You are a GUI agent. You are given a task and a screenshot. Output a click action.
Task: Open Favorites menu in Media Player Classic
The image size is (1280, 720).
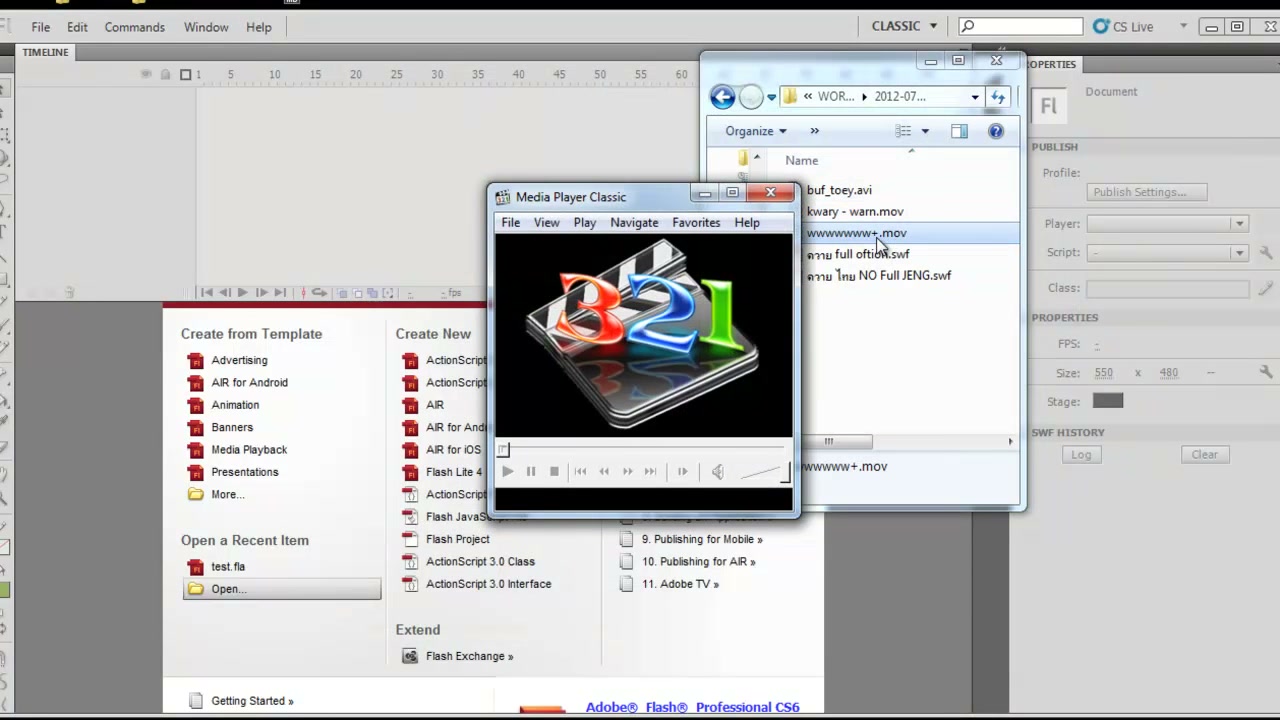coord(696,223)
